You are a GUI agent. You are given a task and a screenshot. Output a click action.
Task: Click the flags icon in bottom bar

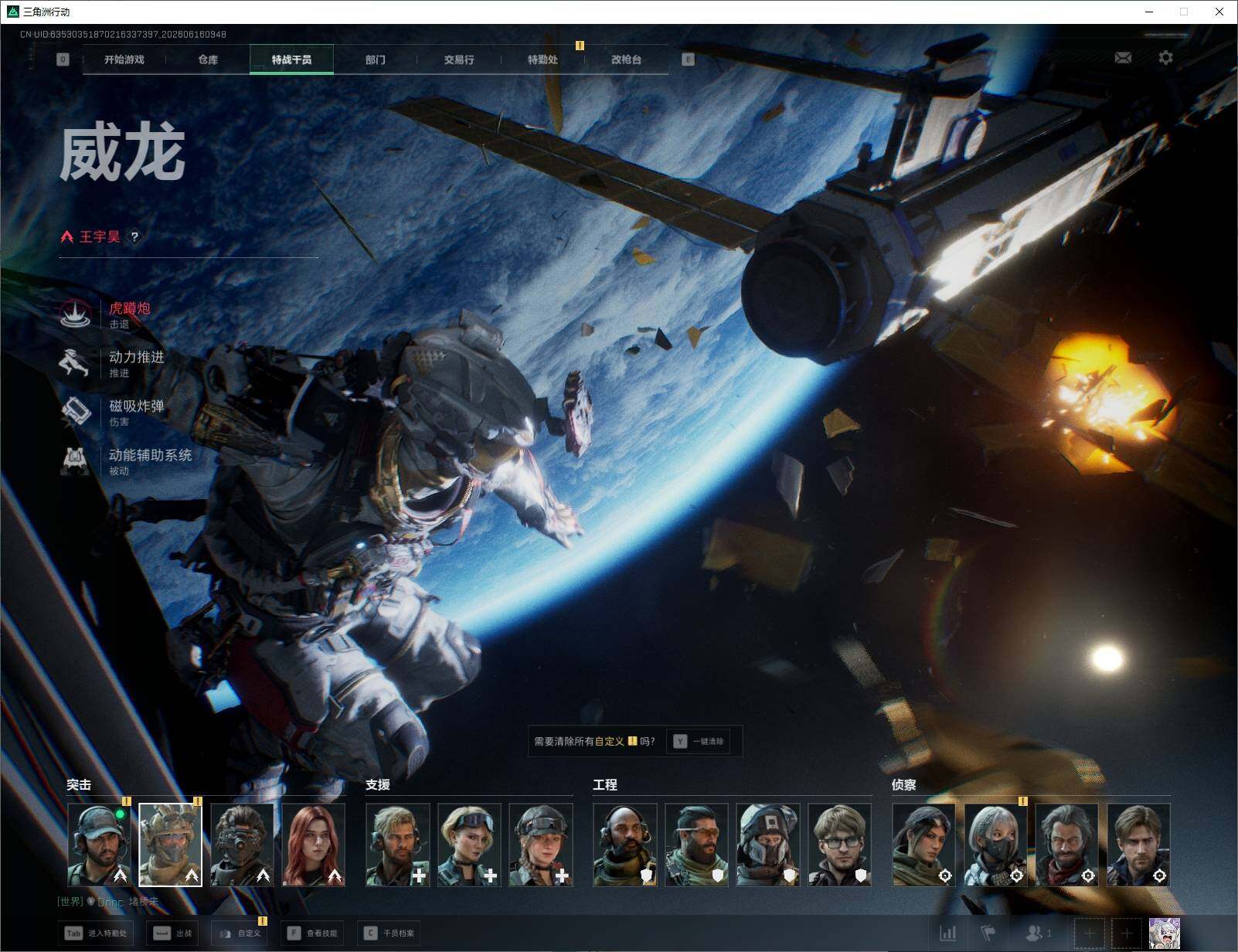988,933
